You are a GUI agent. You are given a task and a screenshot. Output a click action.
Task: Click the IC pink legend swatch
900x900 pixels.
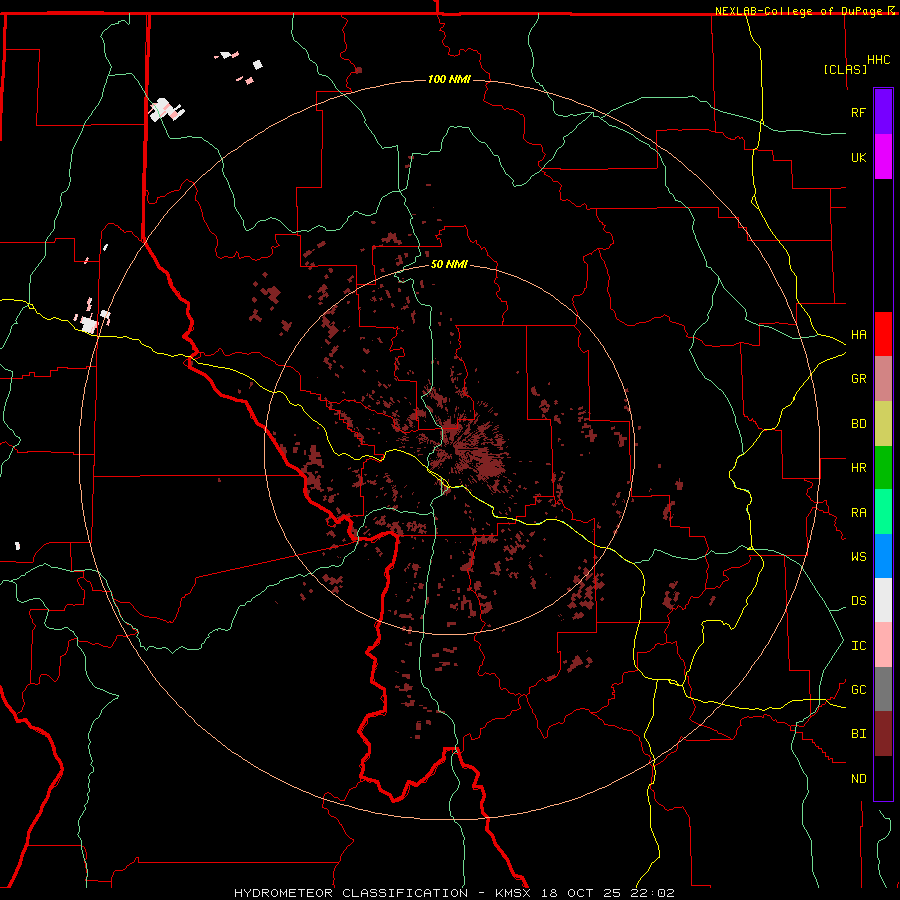(883, 645)
